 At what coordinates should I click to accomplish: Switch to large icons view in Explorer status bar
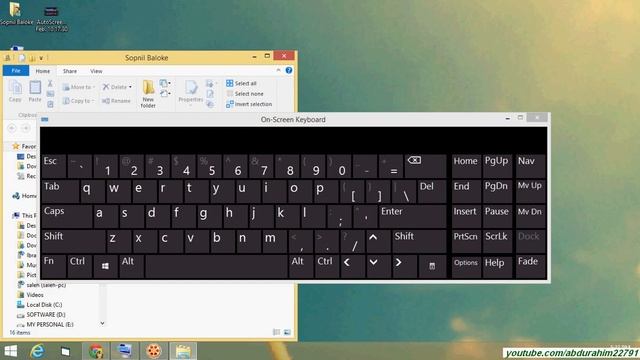287,332
